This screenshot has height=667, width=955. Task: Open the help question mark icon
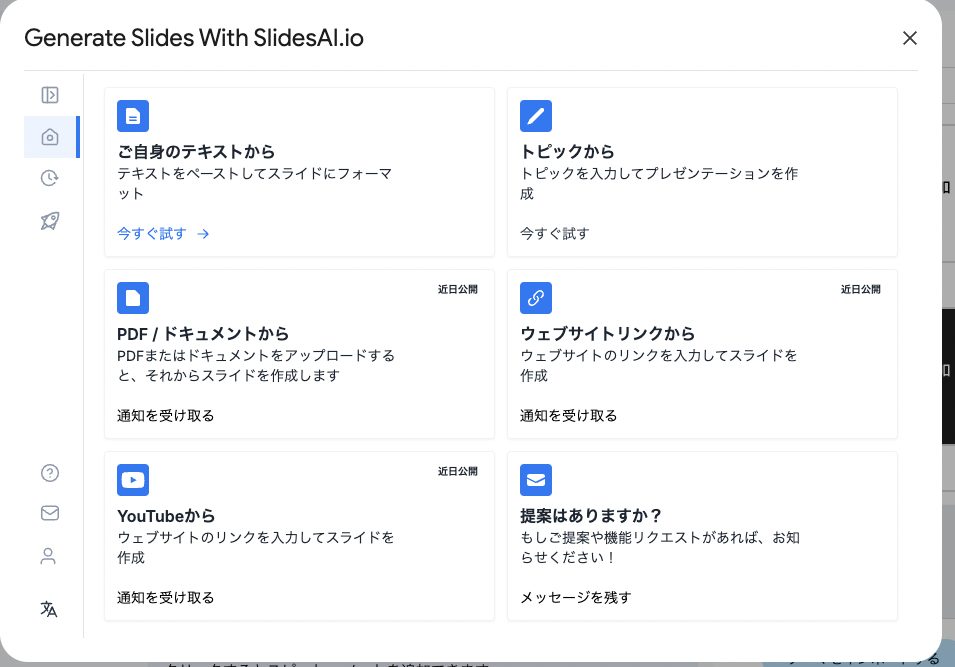click(50, 473)
